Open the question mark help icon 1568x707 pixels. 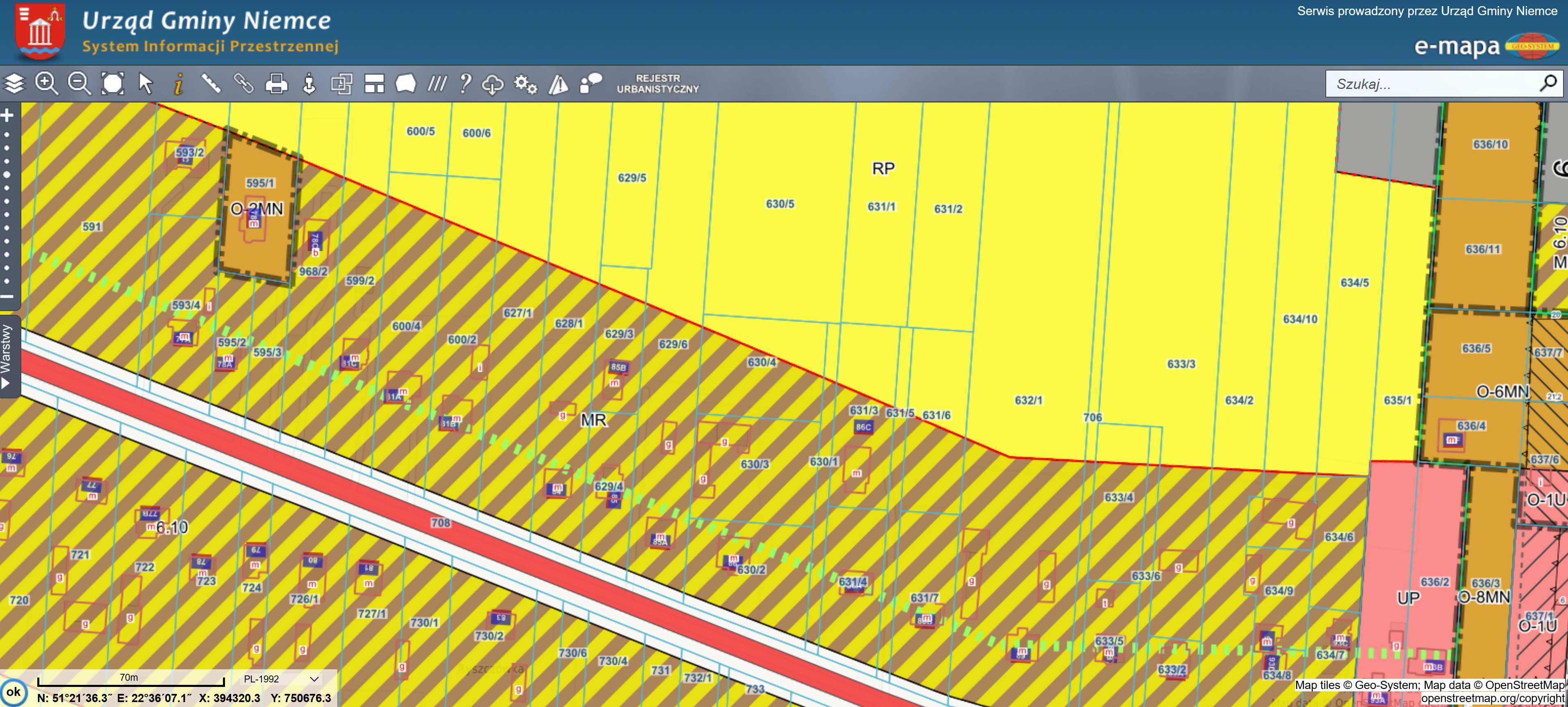[465, 84]
